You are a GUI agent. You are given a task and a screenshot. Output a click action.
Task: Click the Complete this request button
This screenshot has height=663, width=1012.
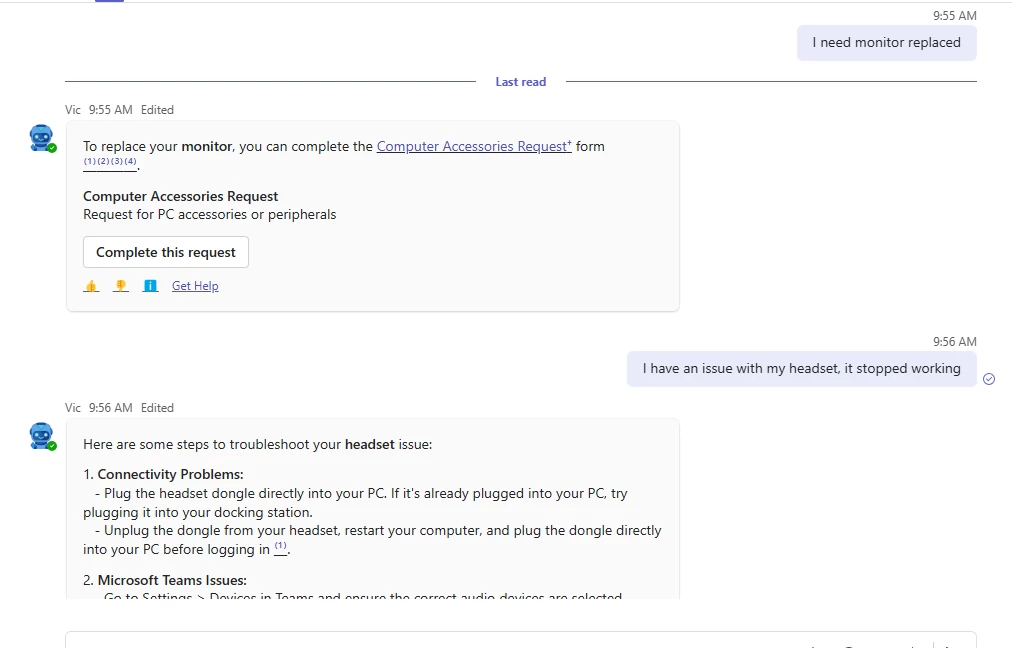(166, 252)
